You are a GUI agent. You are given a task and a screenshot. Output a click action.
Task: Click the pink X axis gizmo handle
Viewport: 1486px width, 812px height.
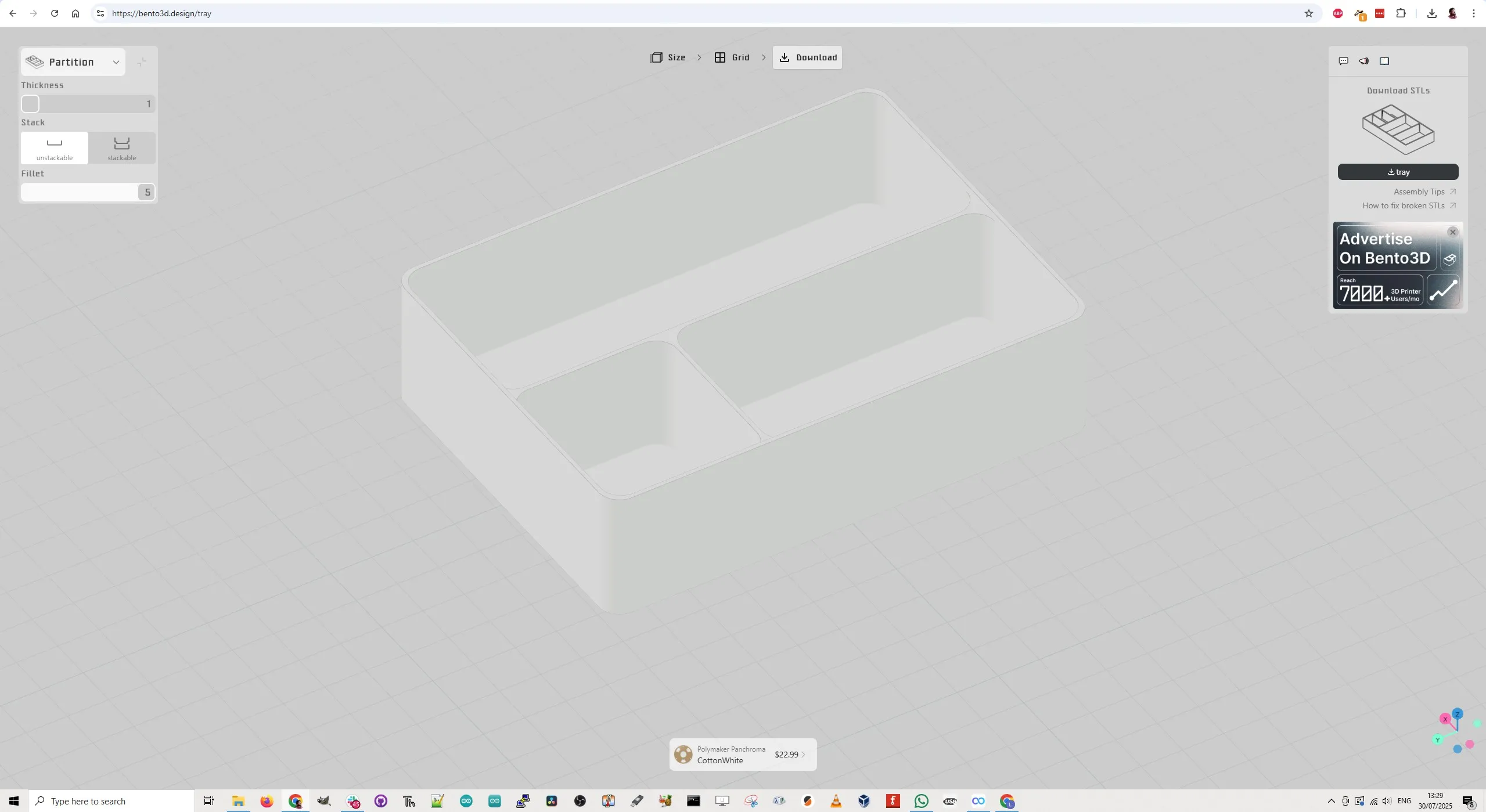(x=1445, y=719)
